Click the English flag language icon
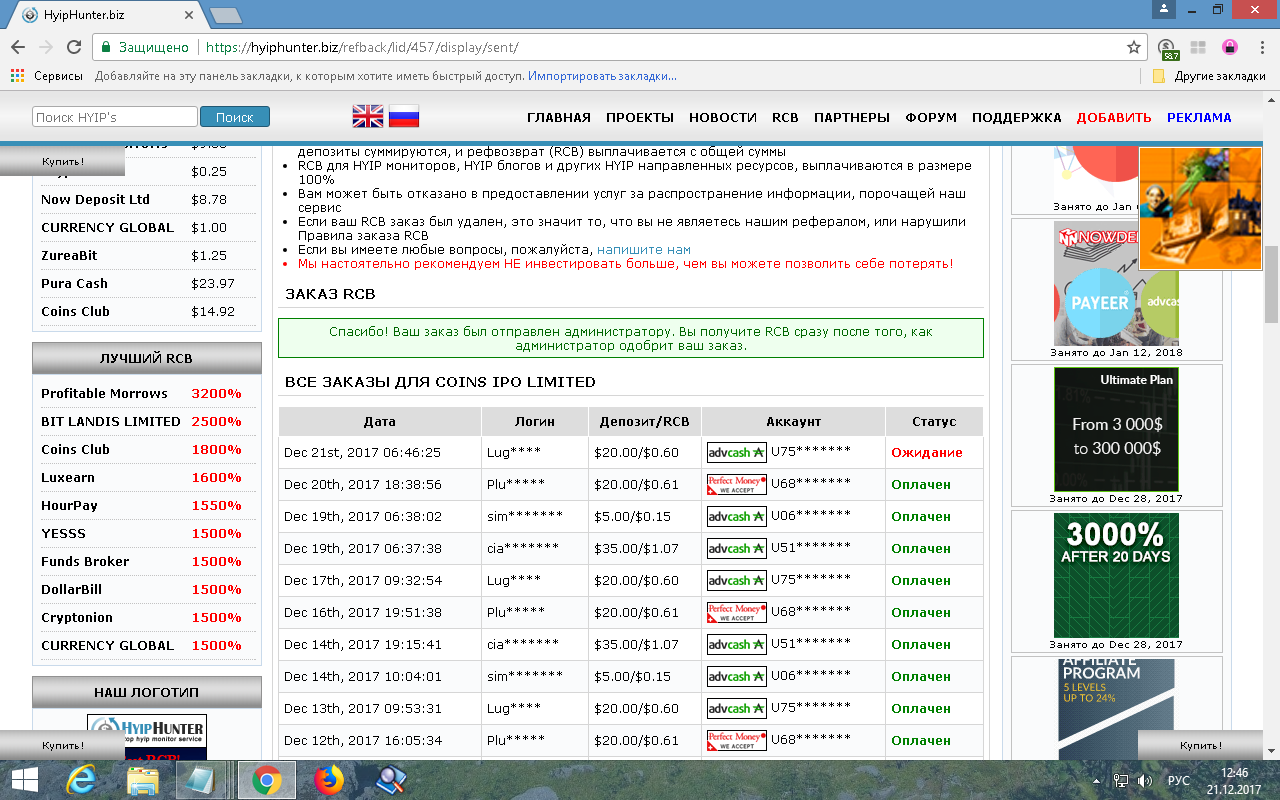1280x800 pixels. click(368, 117)
